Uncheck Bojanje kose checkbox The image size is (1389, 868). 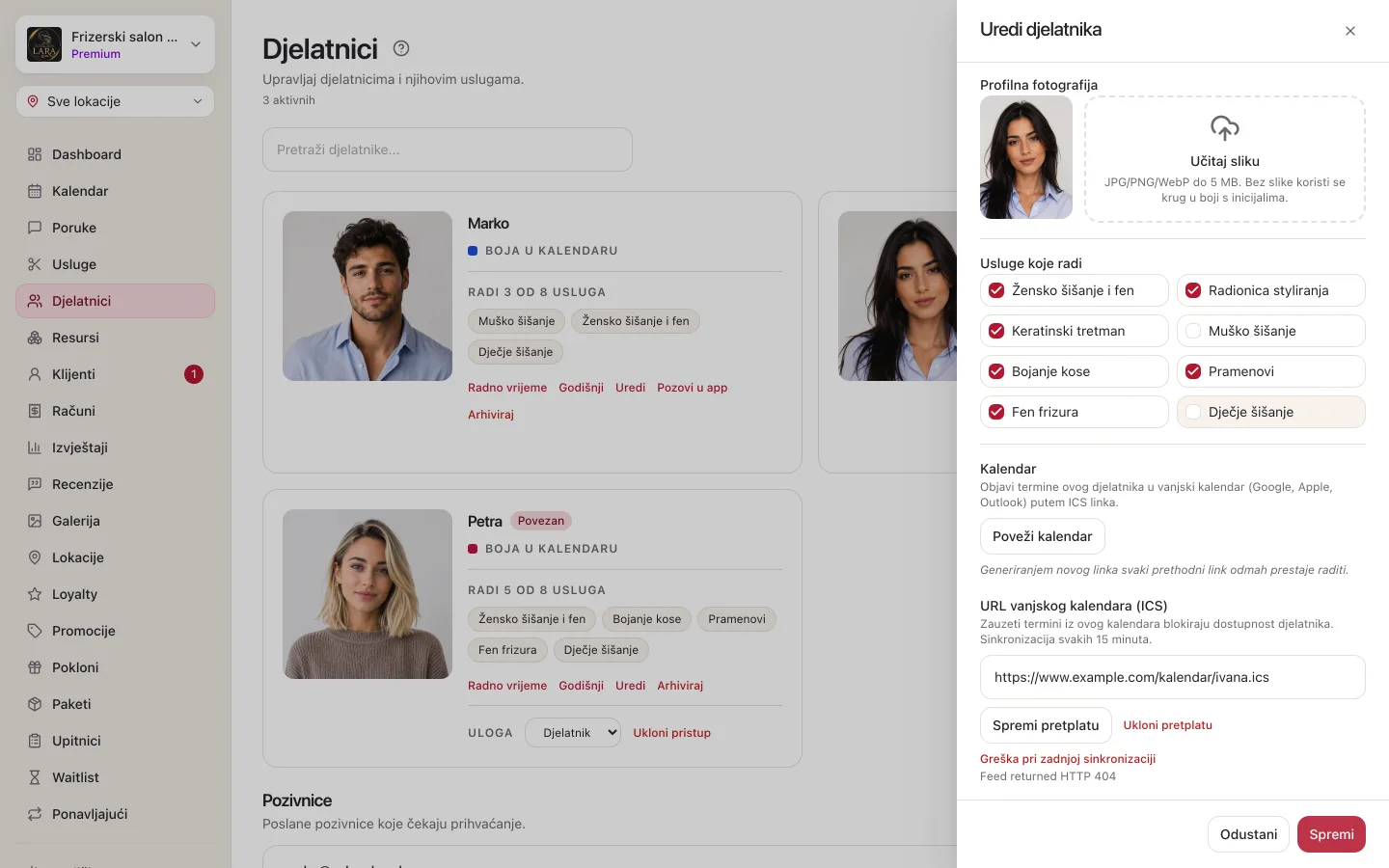(996, 371)
